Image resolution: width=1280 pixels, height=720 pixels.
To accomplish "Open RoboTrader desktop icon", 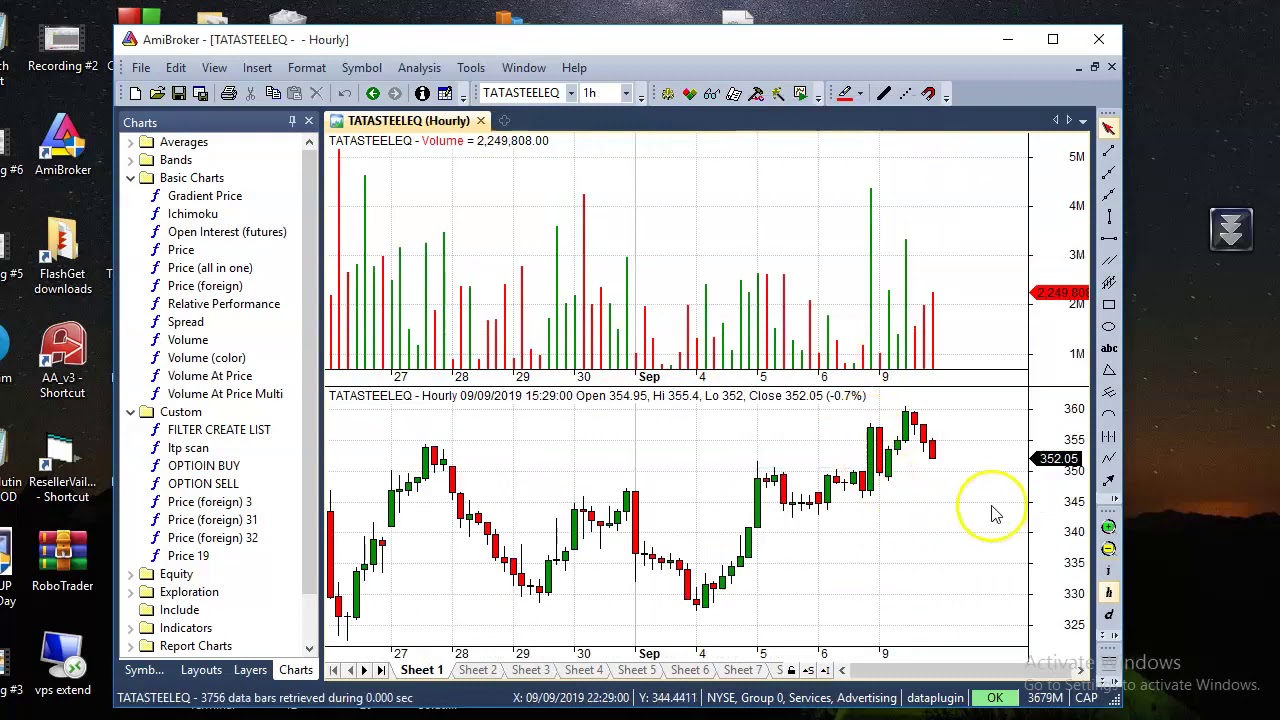I will click(x=63, y=562).
